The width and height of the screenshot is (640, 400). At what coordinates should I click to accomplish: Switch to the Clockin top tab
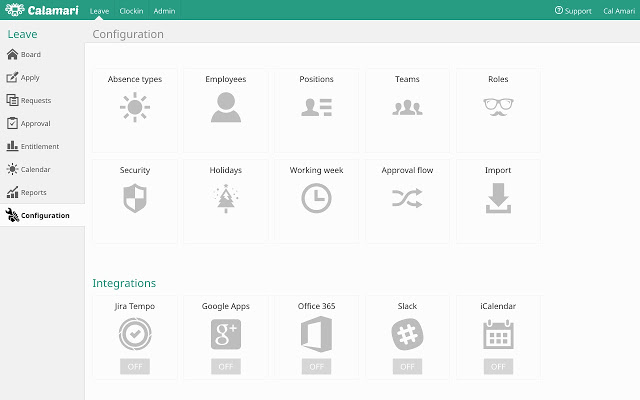[131, 11]
